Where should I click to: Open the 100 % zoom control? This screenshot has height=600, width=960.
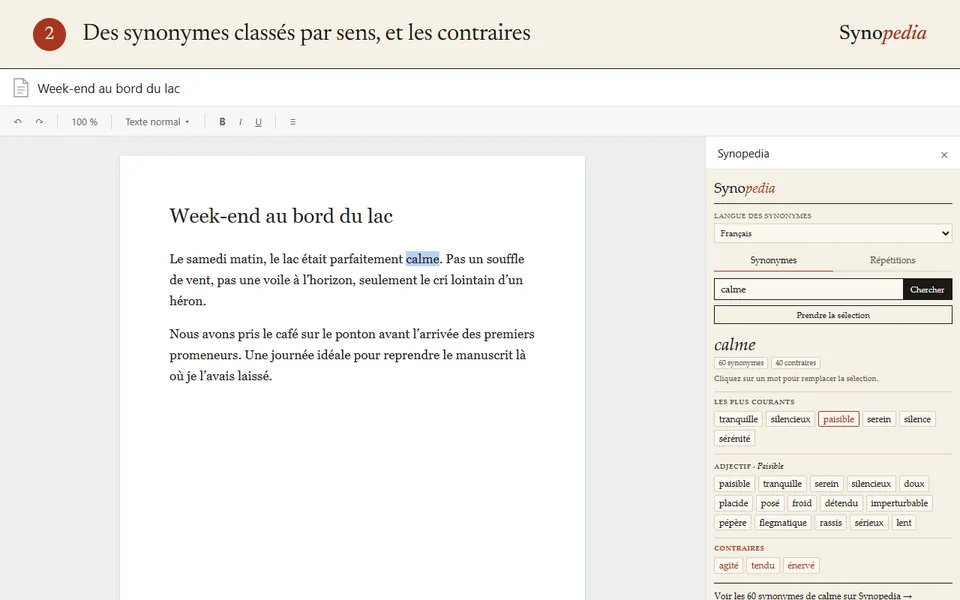[84, 122]
